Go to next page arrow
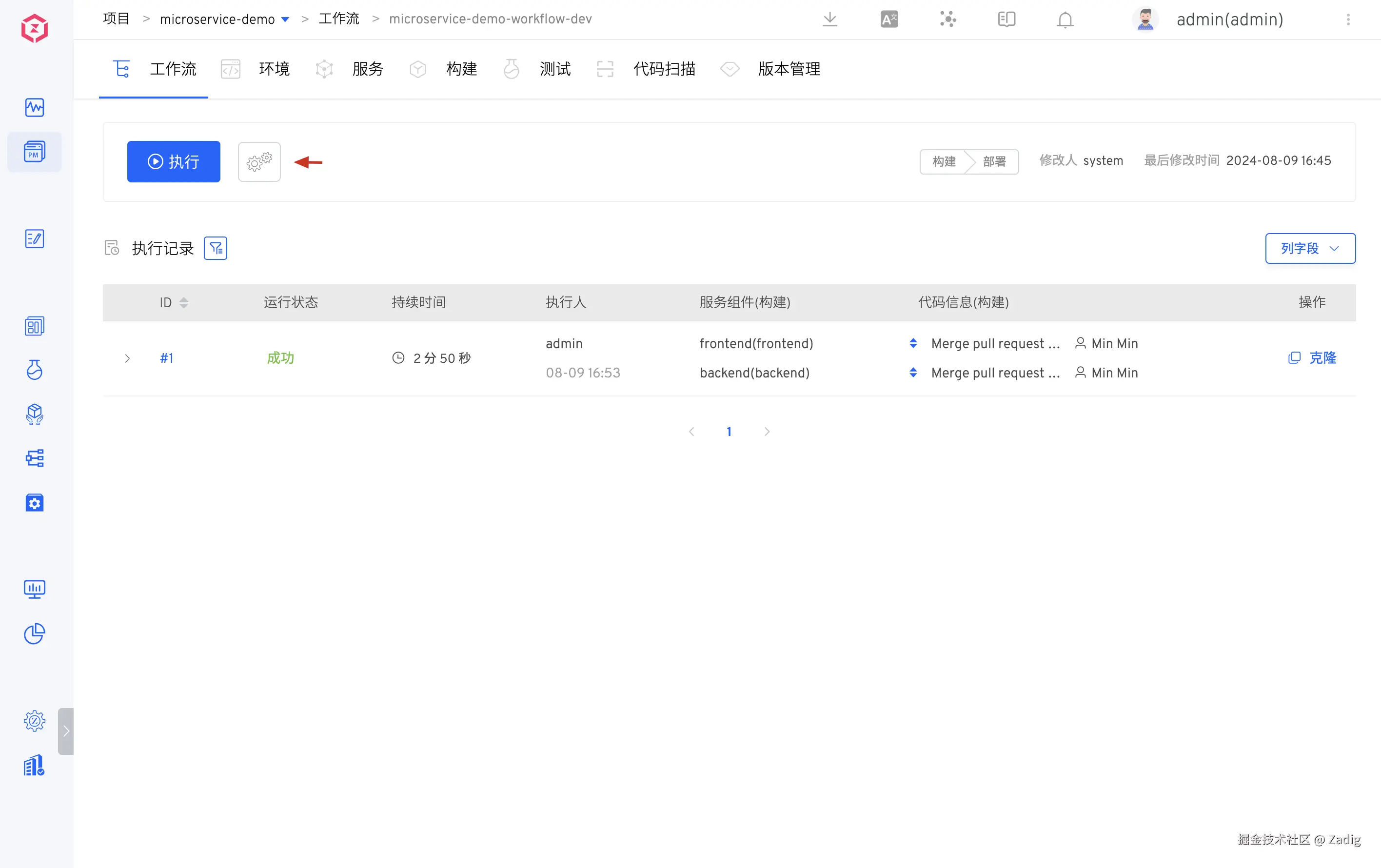This screenshot has height=868, width=1381. click(767, 432)
